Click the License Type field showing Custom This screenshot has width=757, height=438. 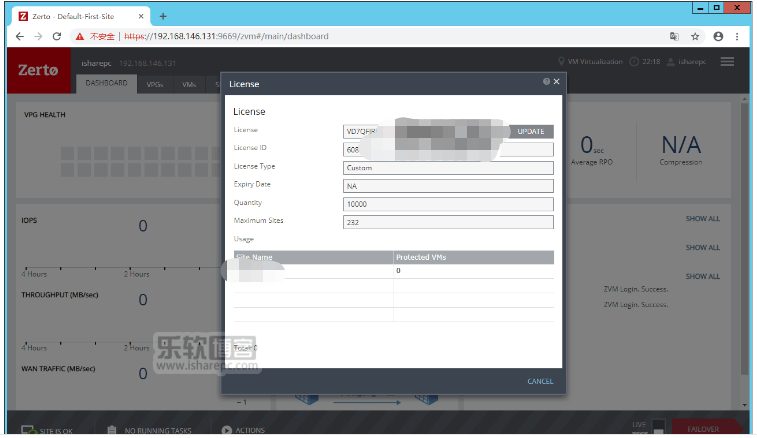[448, 168]
